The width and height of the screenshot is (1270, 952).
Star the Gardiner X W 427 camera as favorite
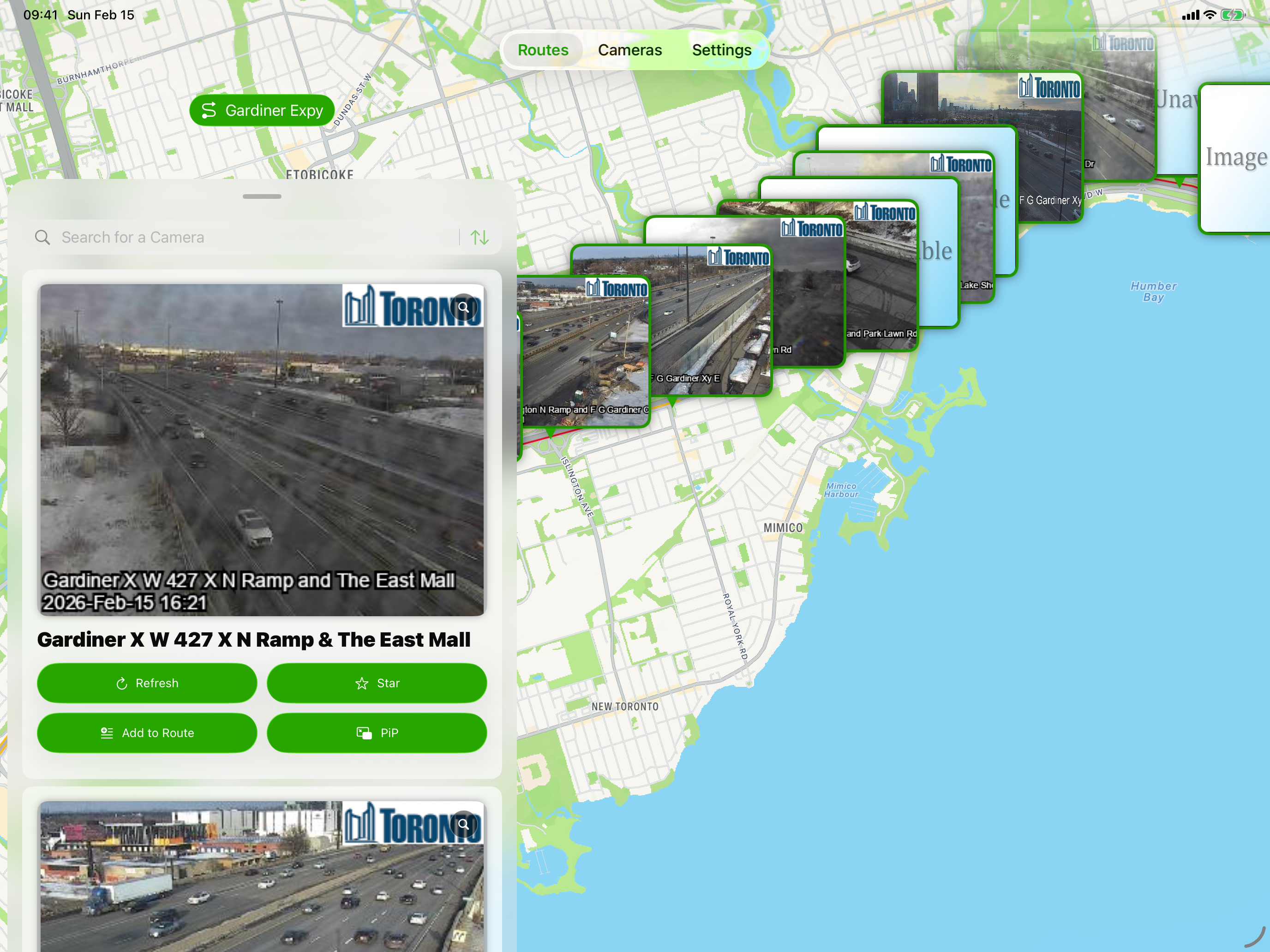pos(376,683)
